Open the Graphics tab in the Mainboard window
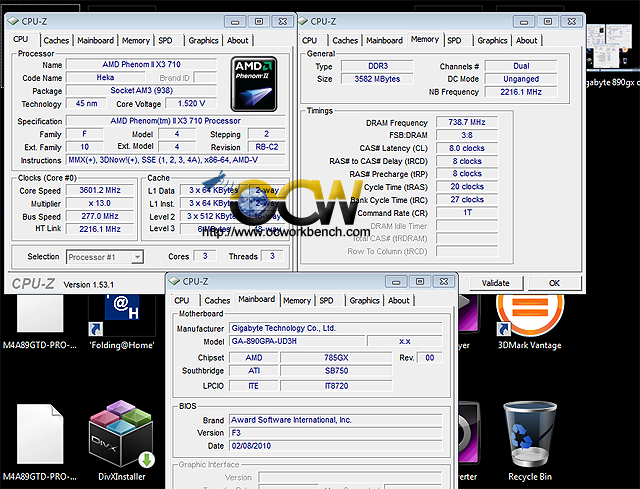 click(x=364, y=300)
